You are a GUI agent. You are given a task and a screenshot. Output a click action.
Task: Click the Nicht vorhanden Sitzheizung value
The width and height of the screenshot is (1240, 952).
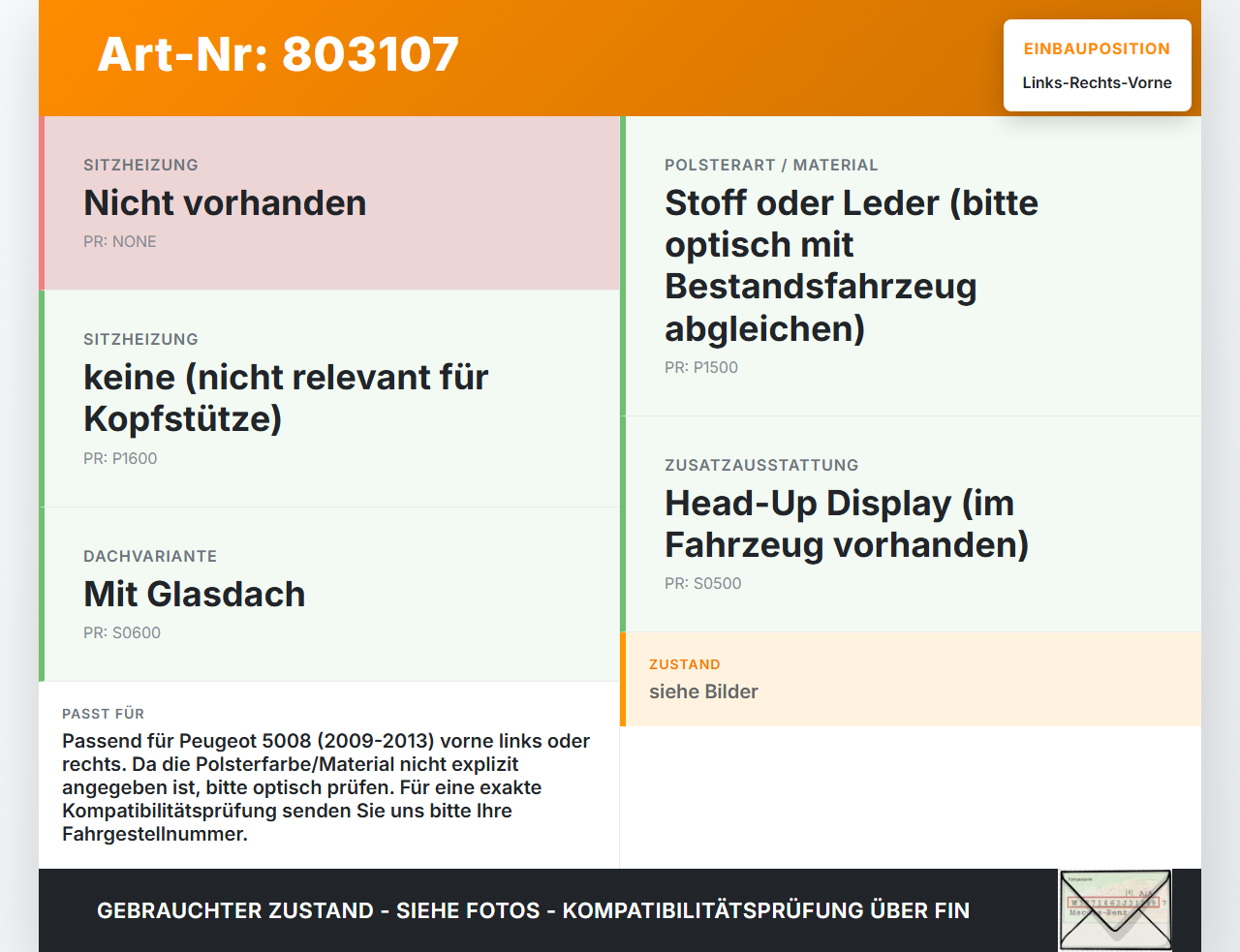click(x=225, y=202)
